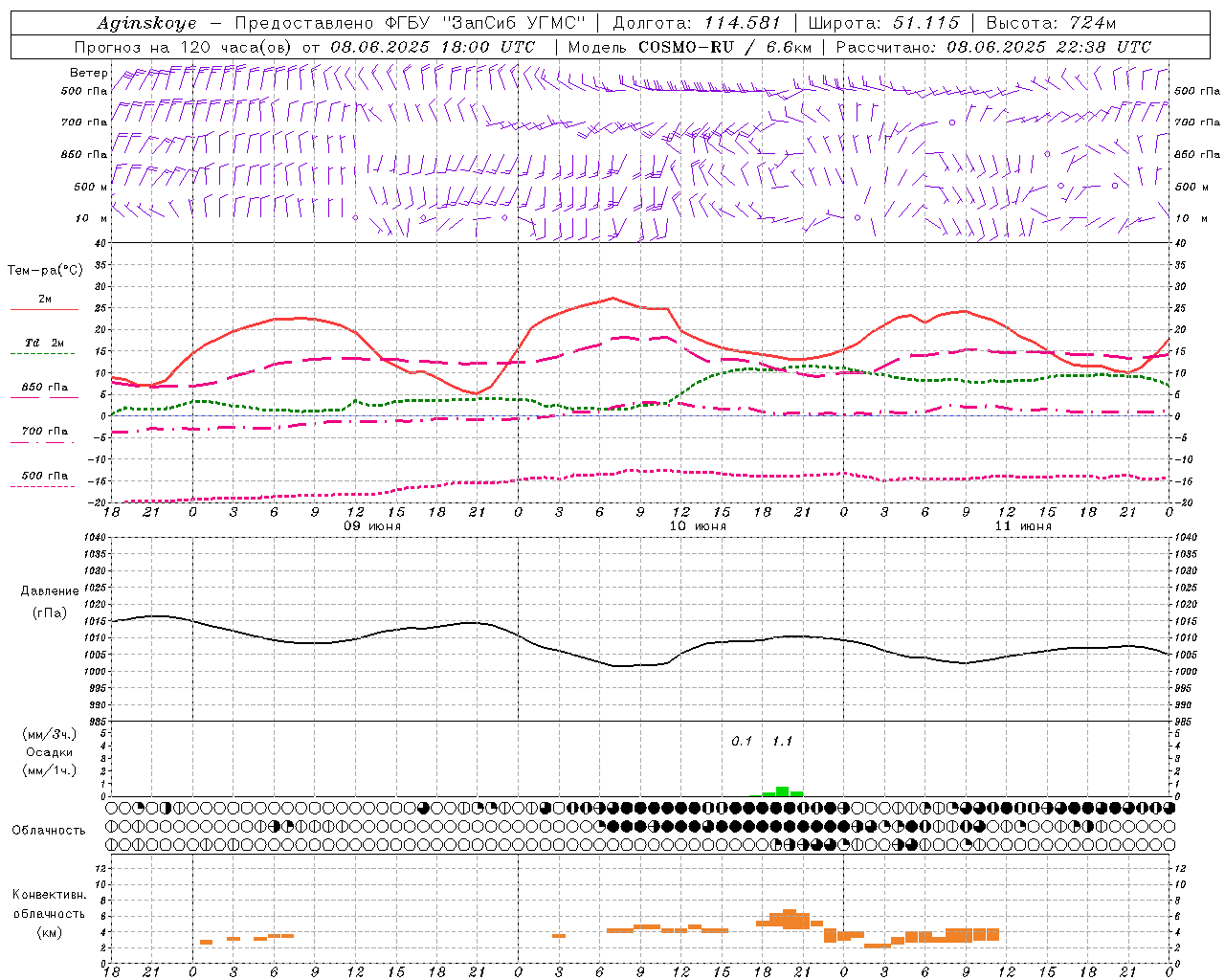Click the model name COSMO-RU / 6.6км
Screen dimensions: 1225x980
(725, 47)
